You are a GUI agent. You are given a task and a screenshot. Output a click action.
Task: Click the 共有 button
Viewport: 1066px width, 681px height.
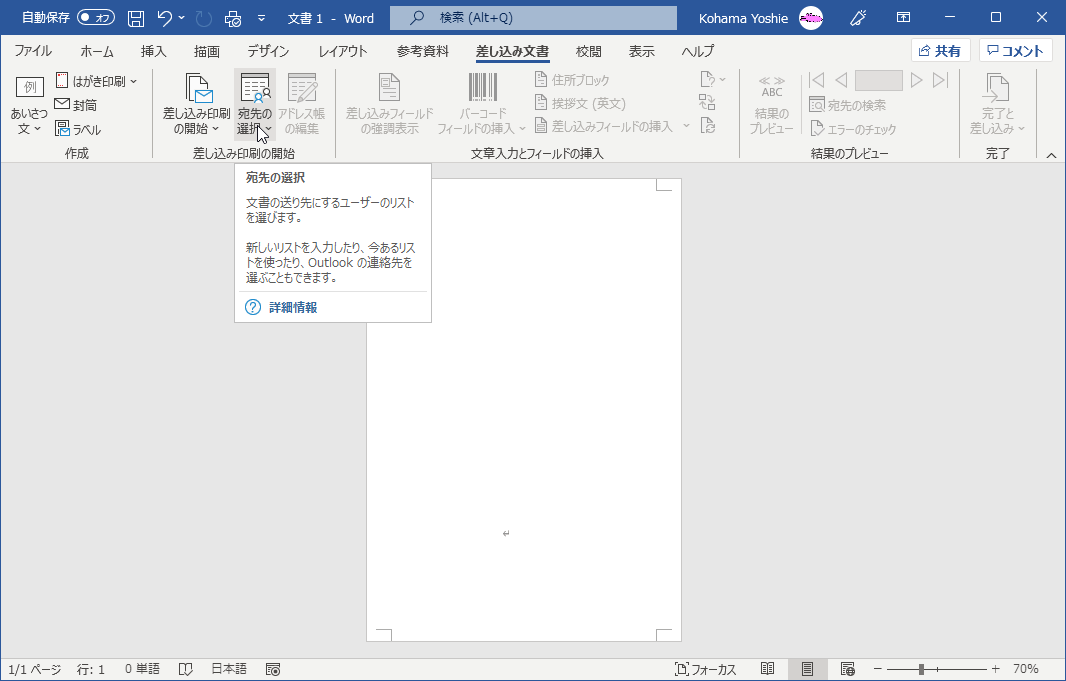point(939,49)
